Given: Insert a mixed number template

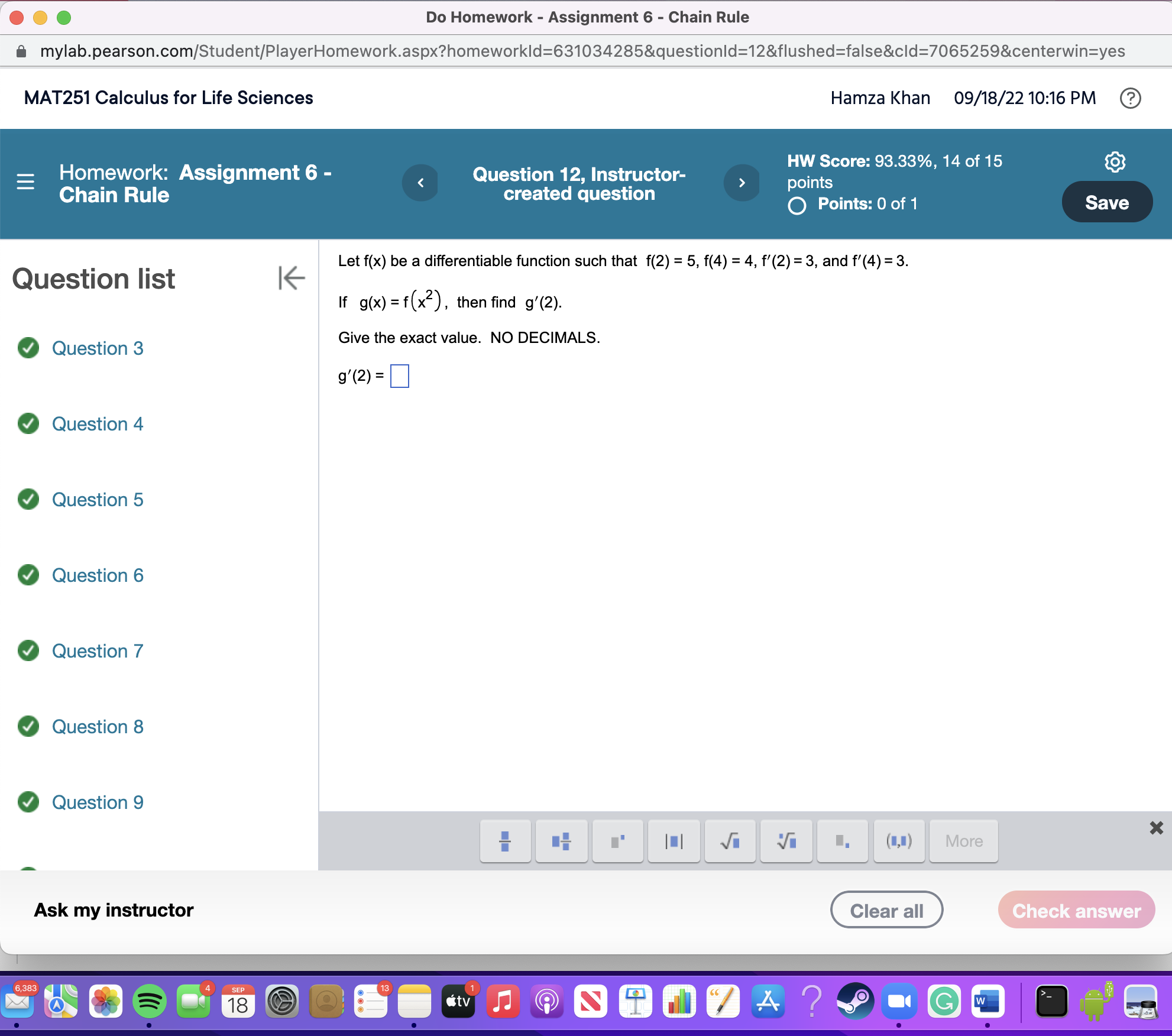Looking at the screenshot, I should [561, 841].
